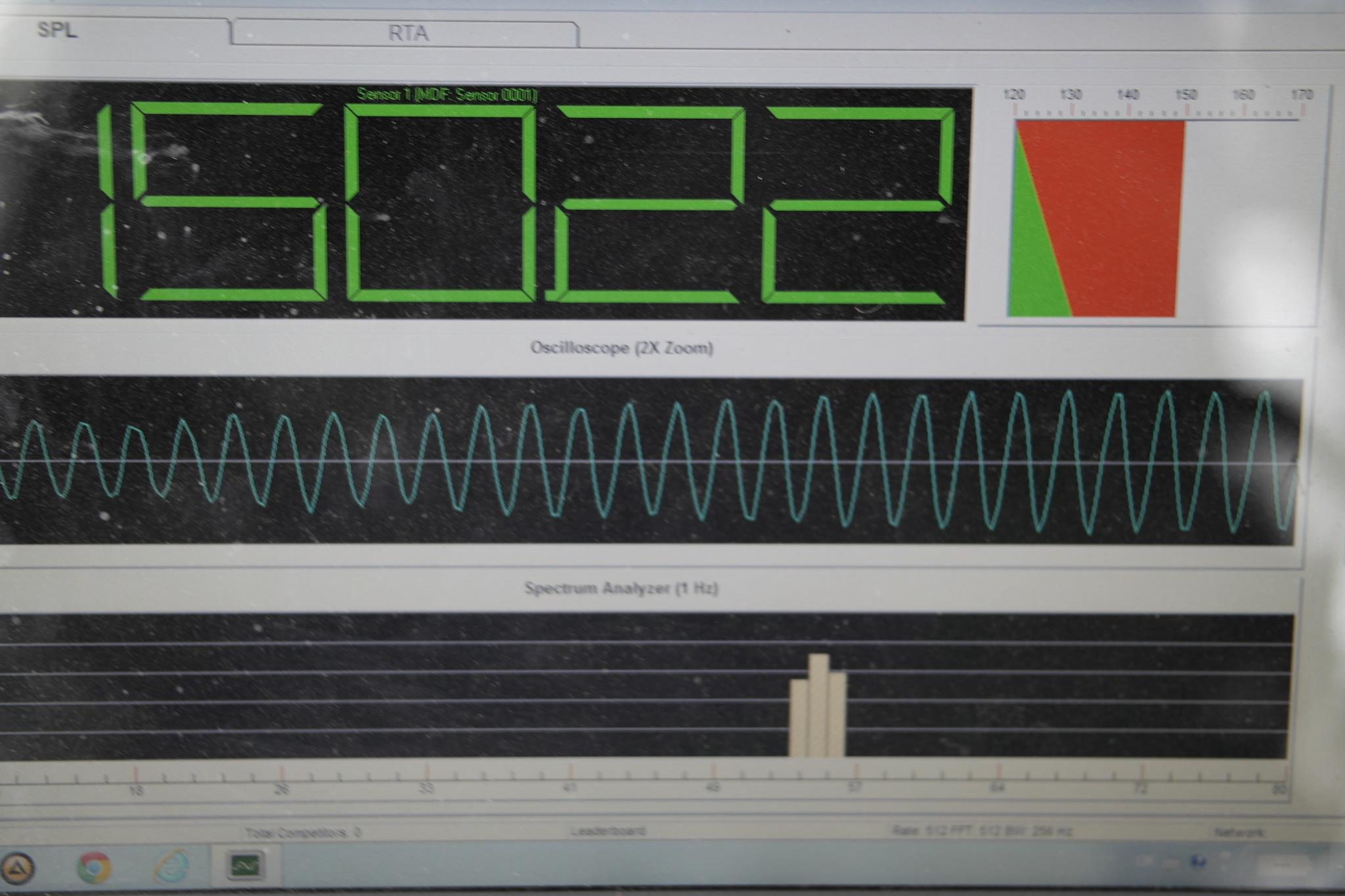Click Leaderboard in the status bar

607,831
